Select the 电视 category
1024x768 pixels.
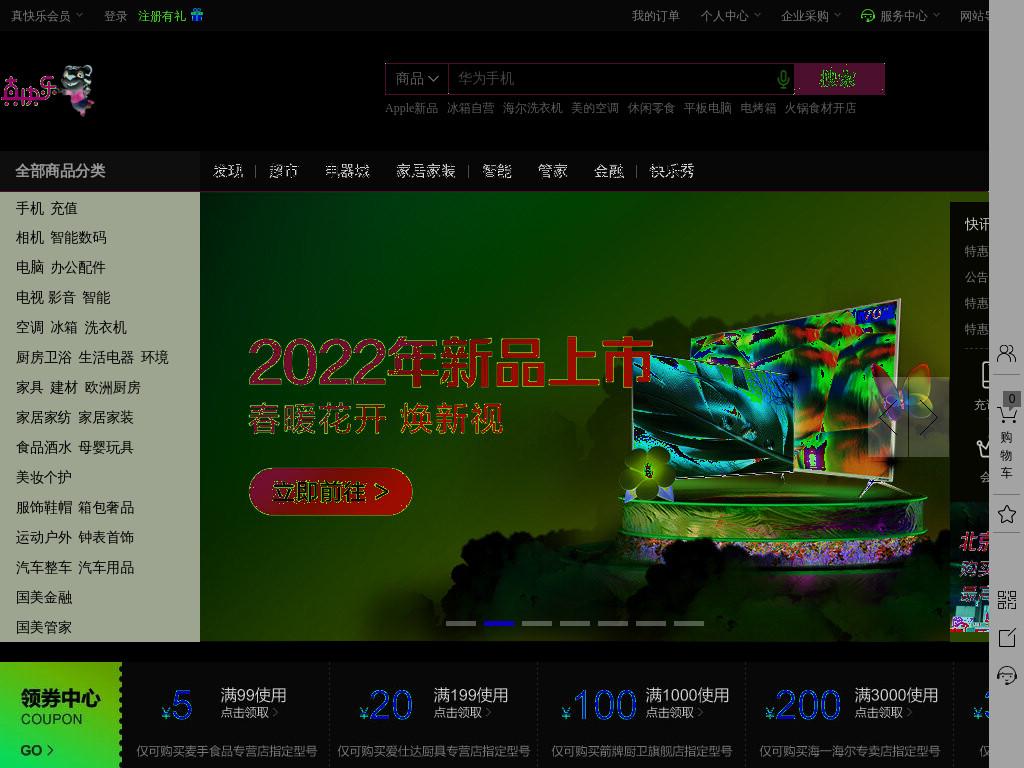[29, 298]
